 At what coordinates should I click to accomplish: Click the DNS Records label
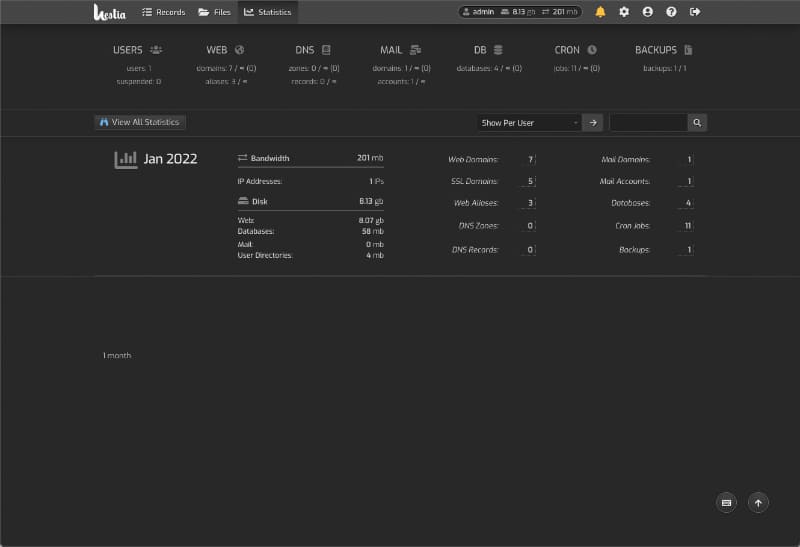(474, 250)
